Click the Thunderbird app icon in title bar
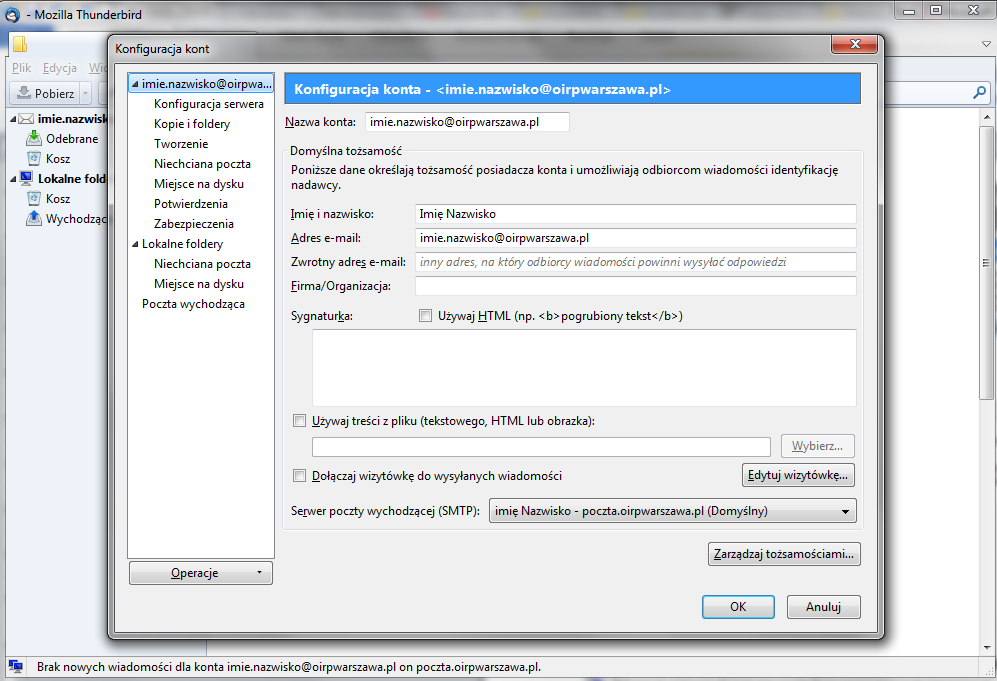Viewport: 997px width, 681px height. pos(12,14)
